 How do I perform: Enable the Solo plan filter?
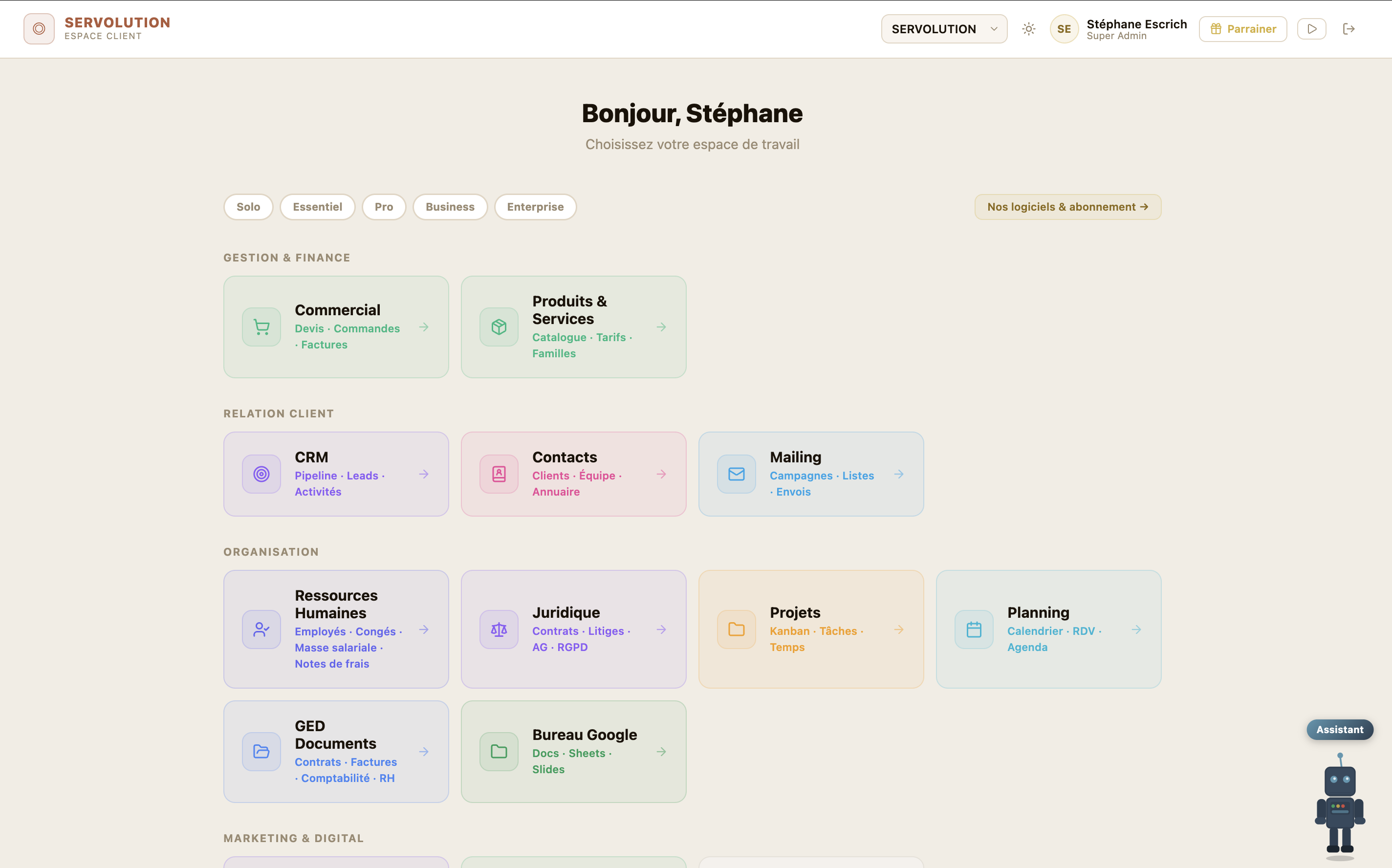tap(248, 207)
